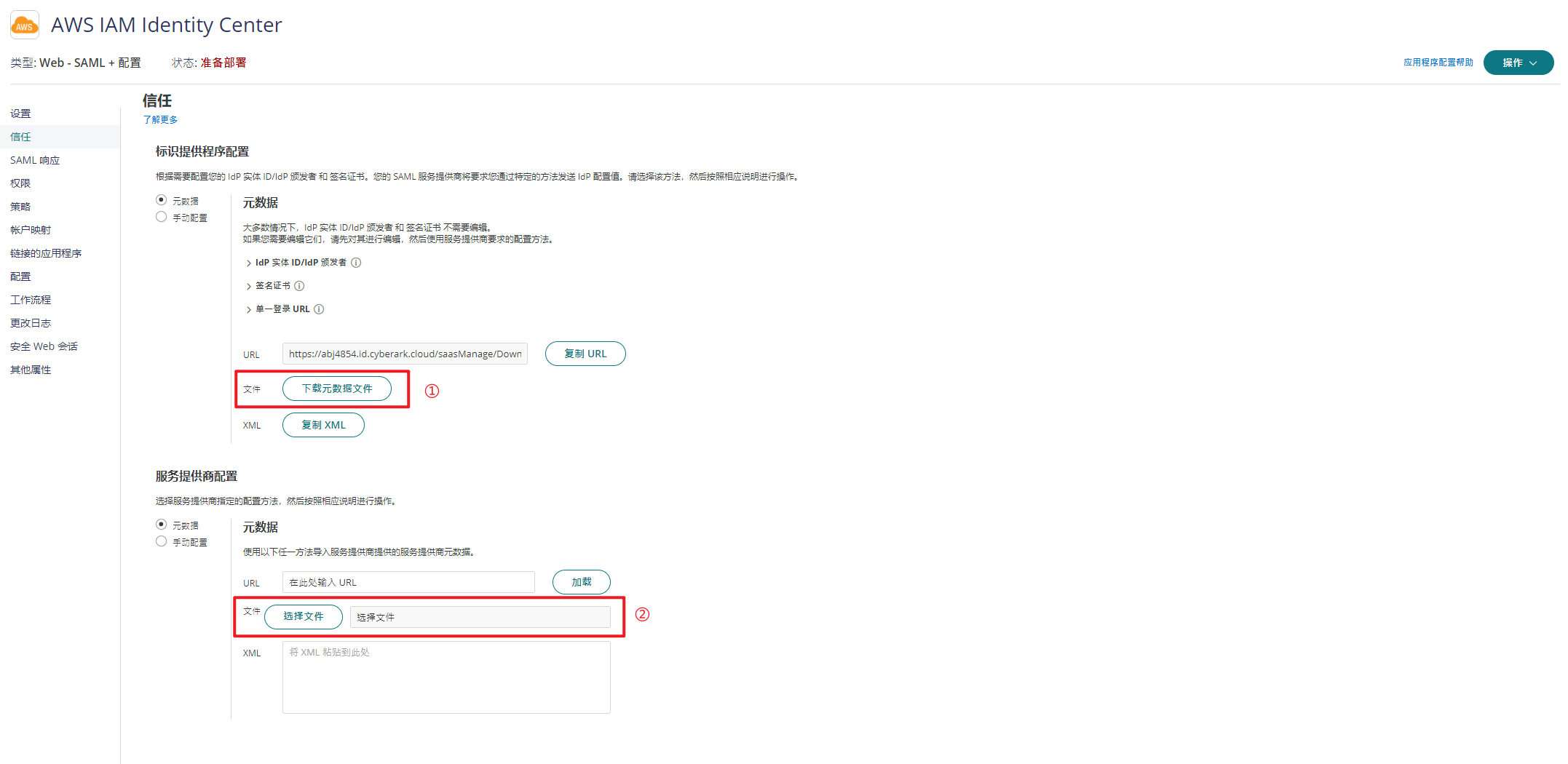Click info icon beside 单一登录 URL

point(319,309)
